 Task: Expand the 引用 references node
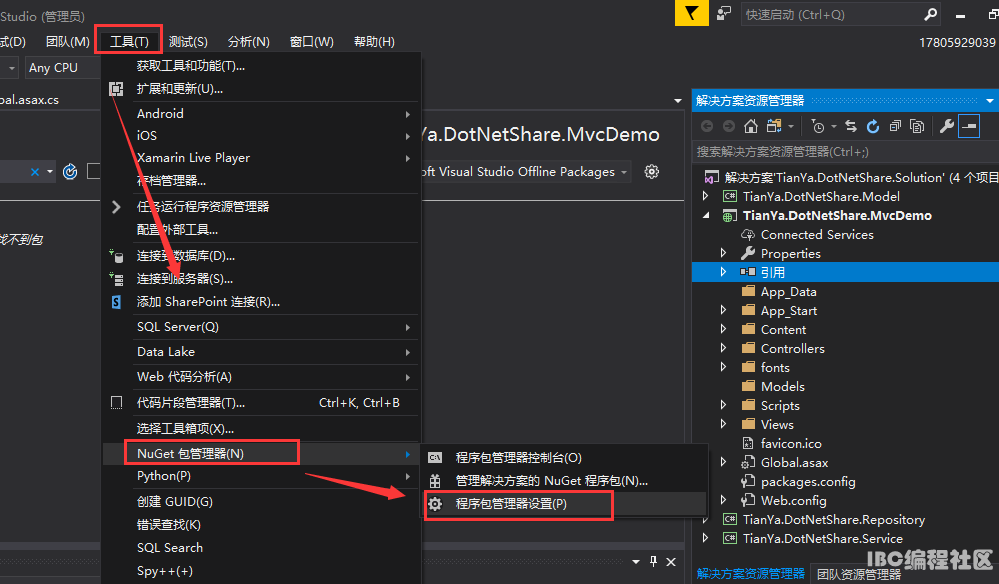click(723, 272)
